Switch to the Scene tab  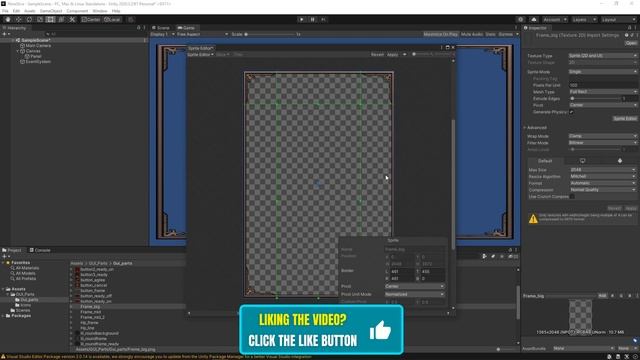161,28
